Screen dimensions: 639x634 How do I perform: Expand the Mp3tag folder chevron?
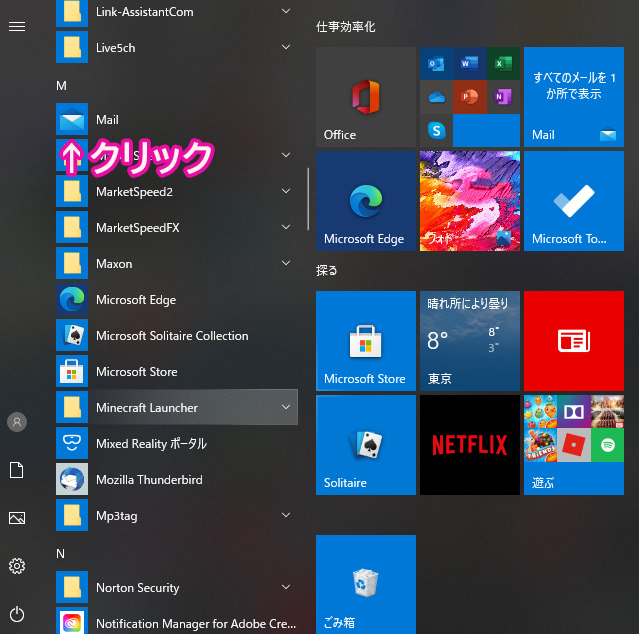[286, 515]
